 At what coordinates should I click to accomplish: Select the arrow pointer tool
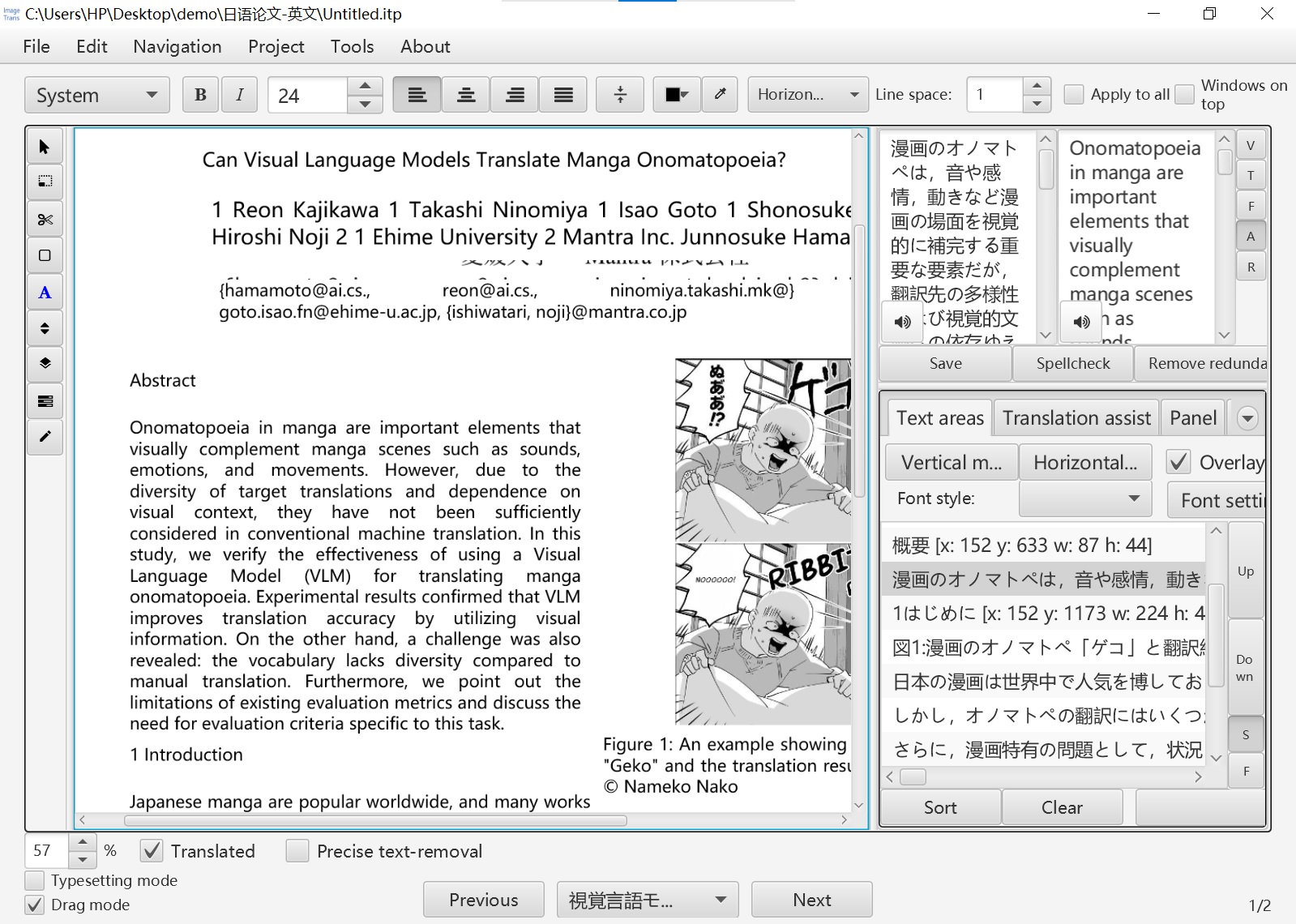click(x=45, y=147)
